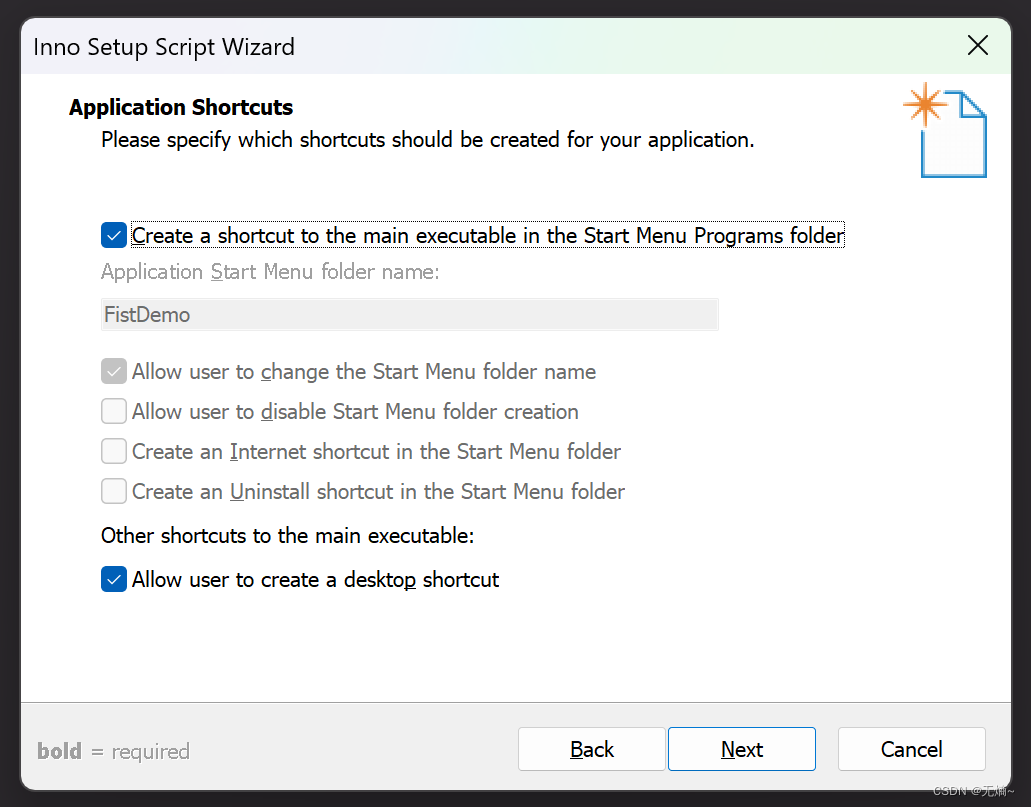Image resolution: width=1031 pixels, height=807 pixels.
Task: Click the Application Start Menu folder name field
Action: (409, 314)
